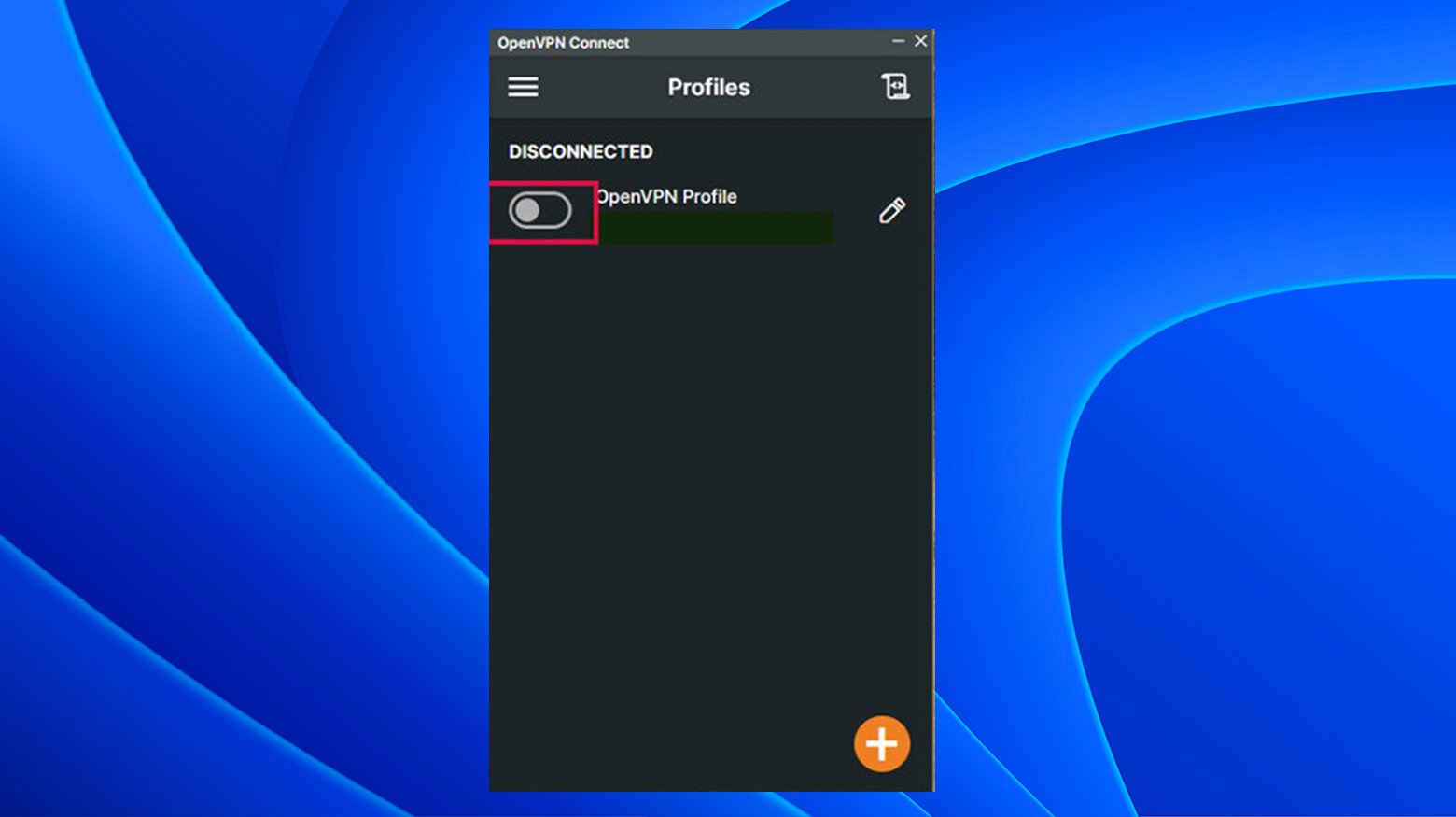This screenshot has height=817, width=1456.
Task: Open the hamburger menu
Action: point(523,87)
